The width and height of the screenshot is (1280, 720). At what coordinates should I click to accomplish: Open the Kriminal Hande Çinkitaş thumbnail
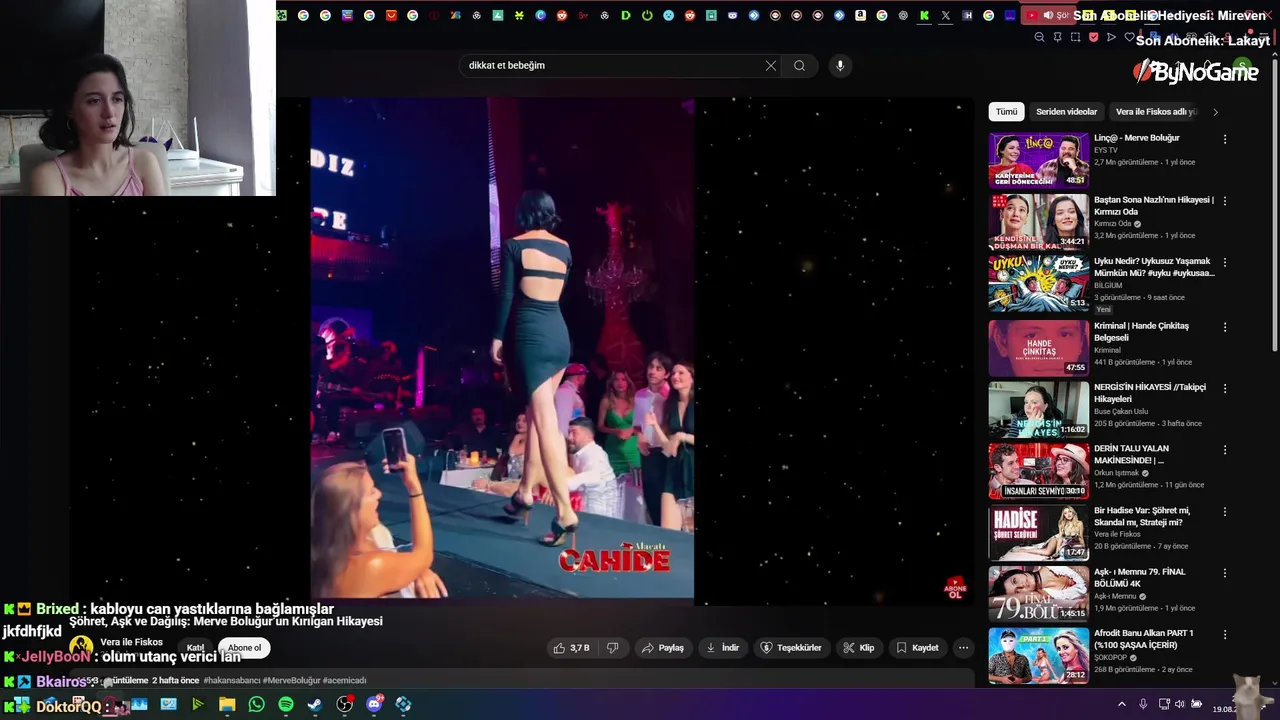(1038, 348)
